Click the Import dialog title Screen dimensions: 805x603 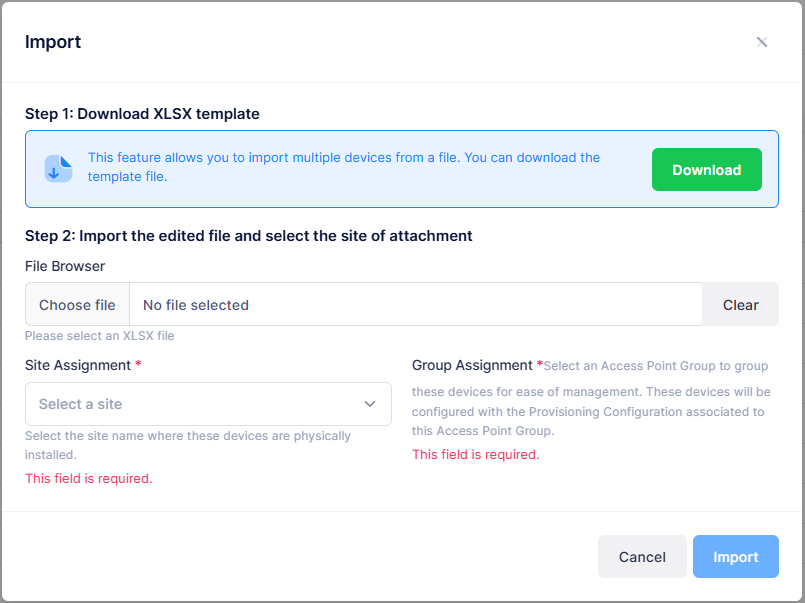click(53, 42)
